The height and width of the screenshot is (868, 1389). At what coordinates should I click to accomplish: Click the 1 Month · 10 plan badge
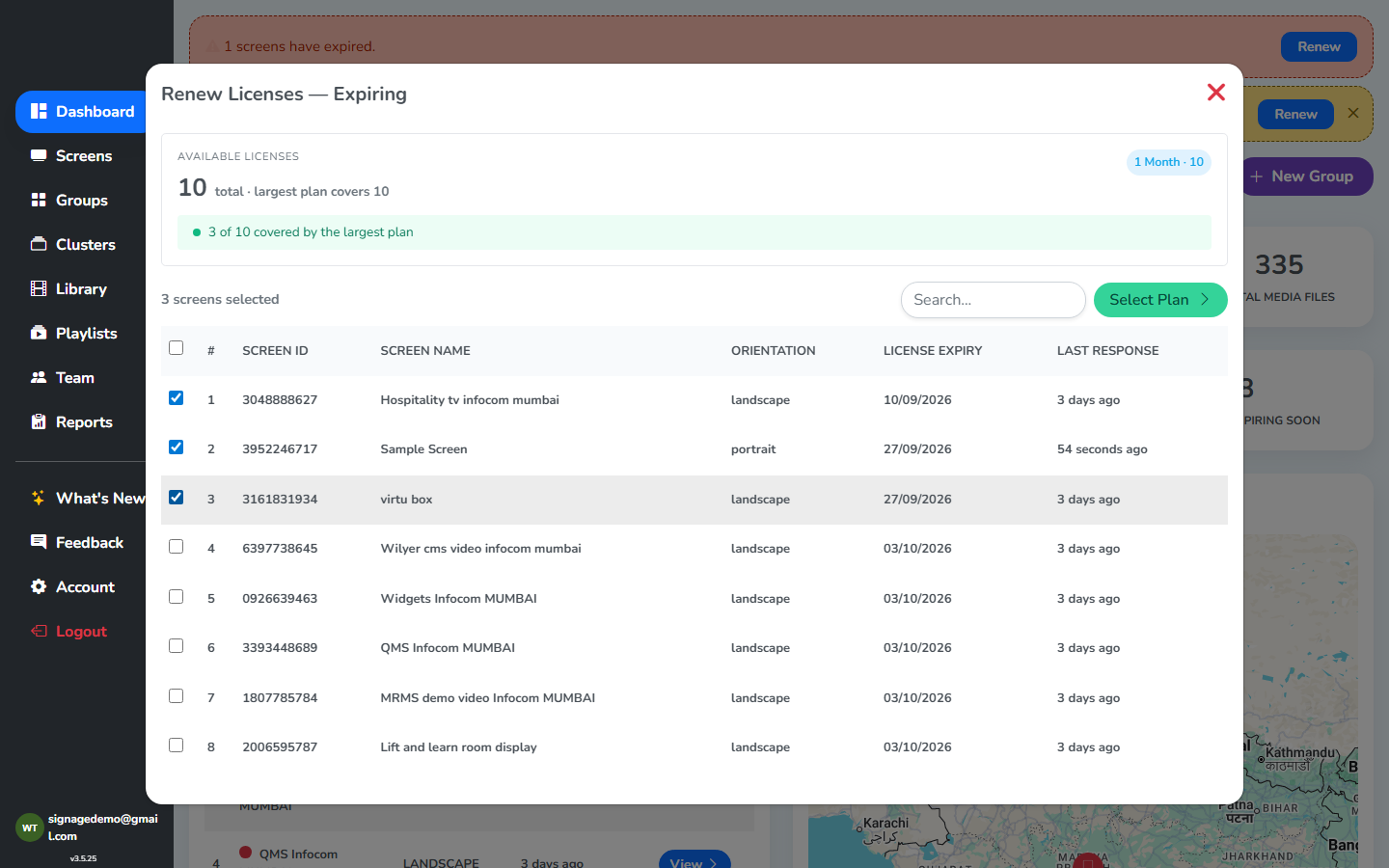click(1169, 162)
